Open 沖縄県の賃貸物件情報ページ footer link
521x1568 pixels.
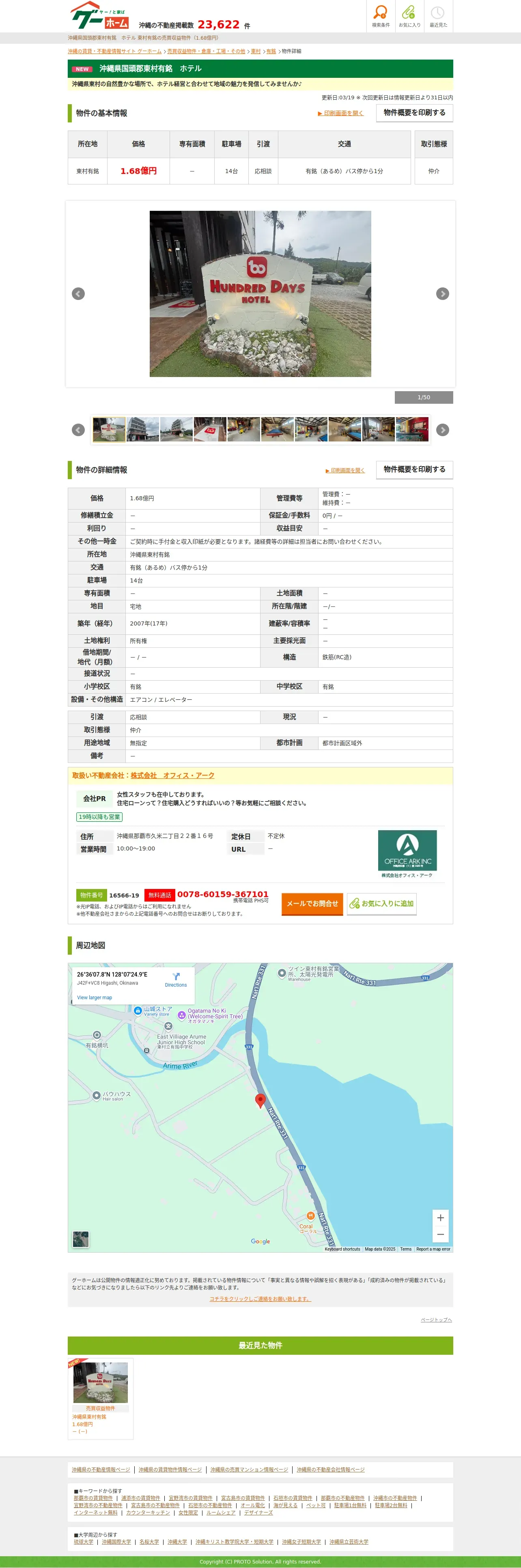[x=170, y=1469]
